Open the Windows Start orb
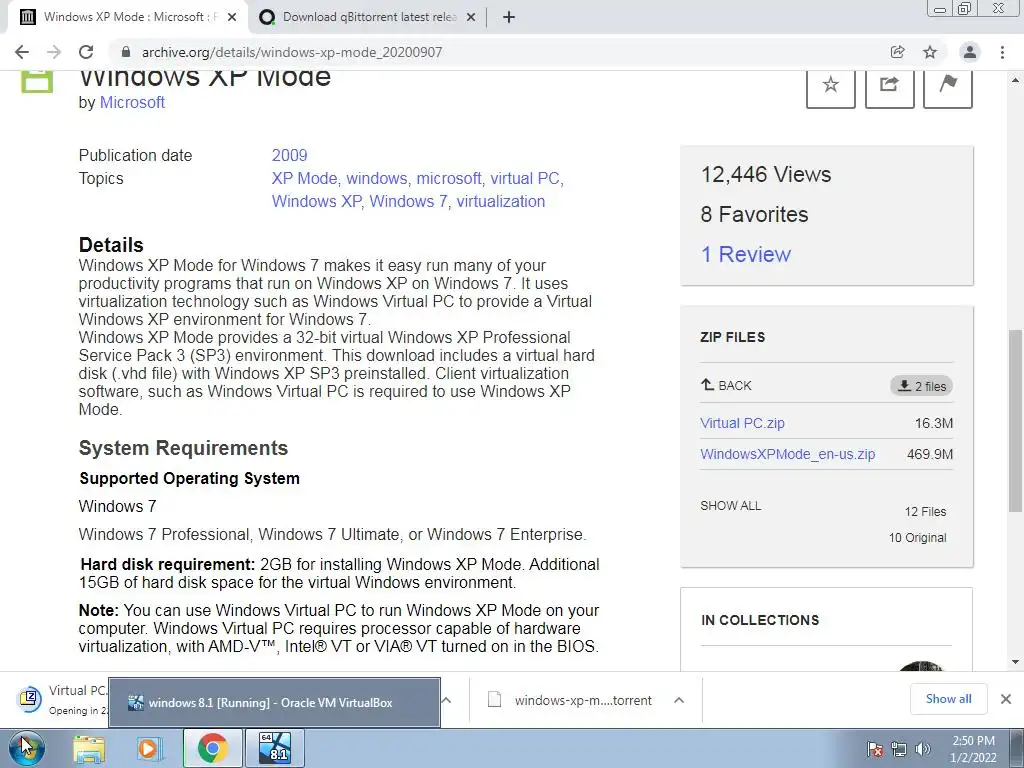 (27, 748)
